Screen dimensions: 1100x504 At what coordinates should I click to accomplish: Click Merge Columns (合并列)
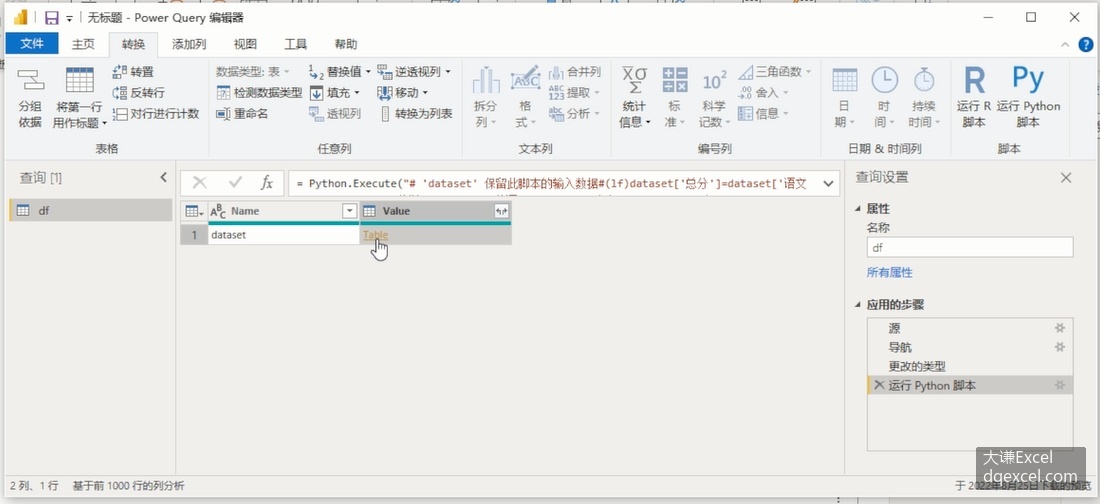tap(575, 72)
